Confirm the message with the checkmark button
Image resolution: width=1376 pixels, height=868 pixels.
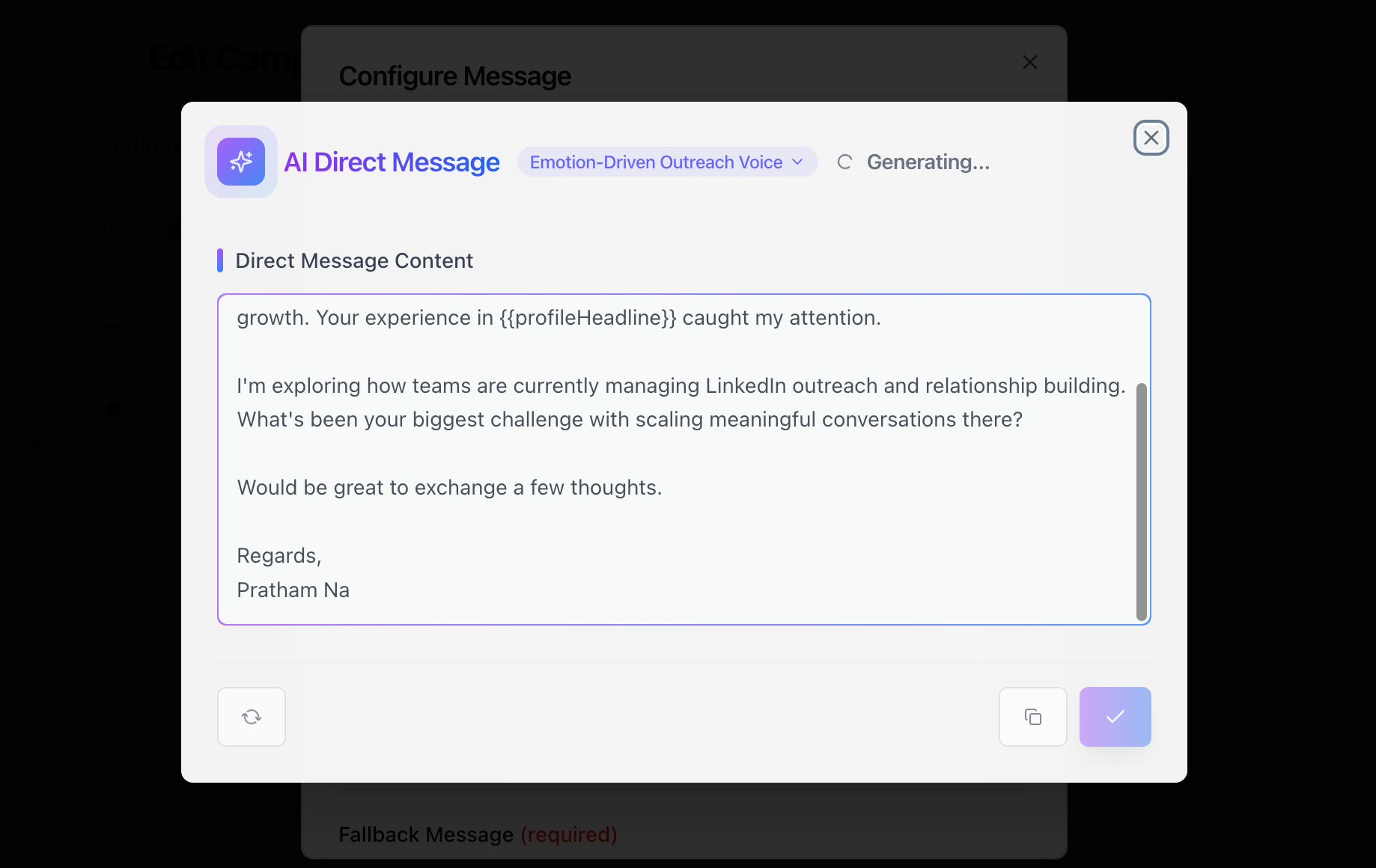click(1115, 717)
